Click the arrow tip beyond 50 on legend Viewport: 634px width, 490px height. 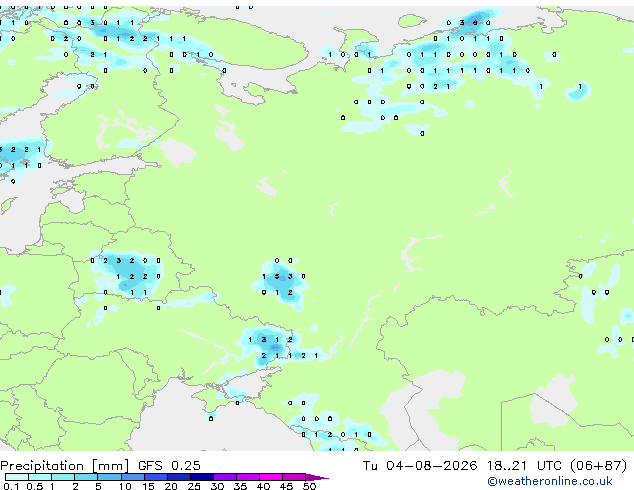point(317,477)
